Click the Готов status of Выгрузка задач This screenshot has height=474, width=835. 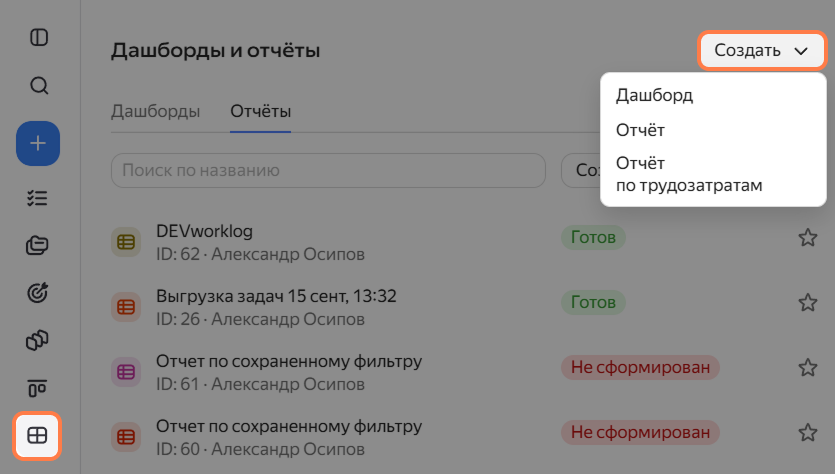click(x=593, y=302)
